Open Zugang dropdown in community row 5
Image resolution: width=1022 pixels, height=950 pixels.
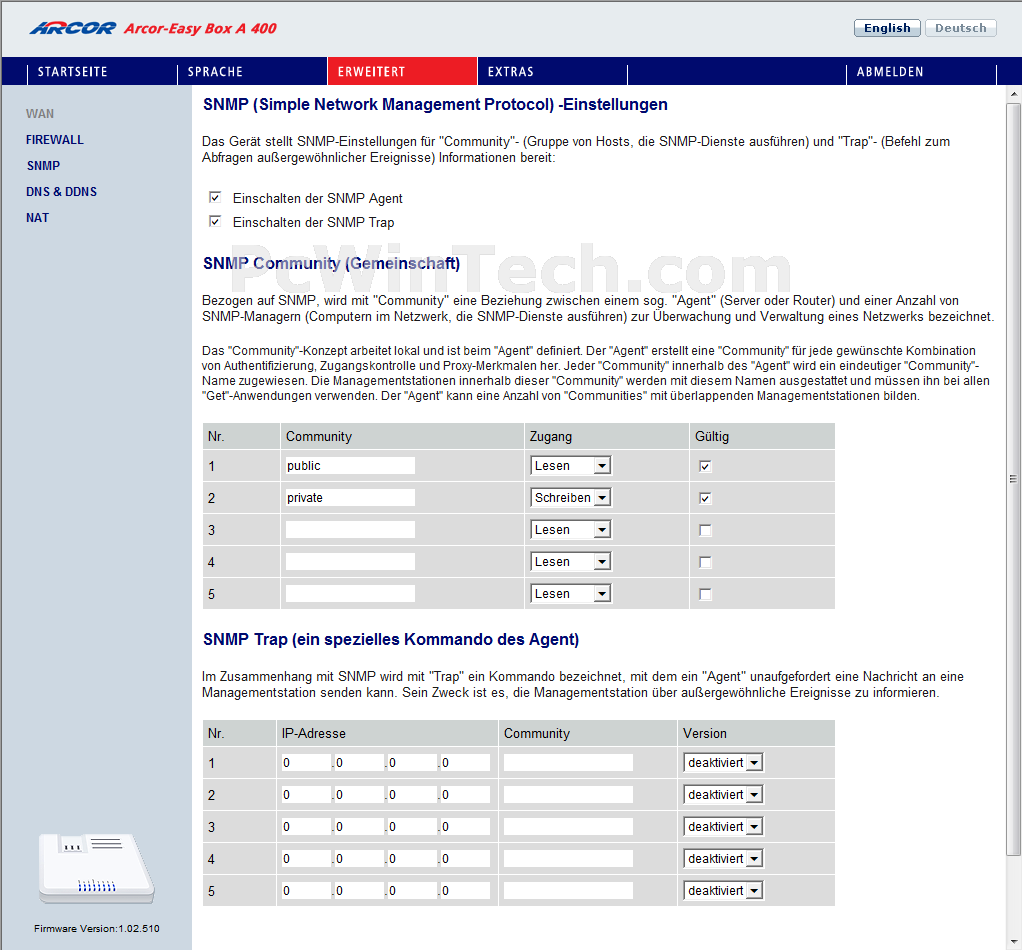pyautogui.click(x=570, y=594)
